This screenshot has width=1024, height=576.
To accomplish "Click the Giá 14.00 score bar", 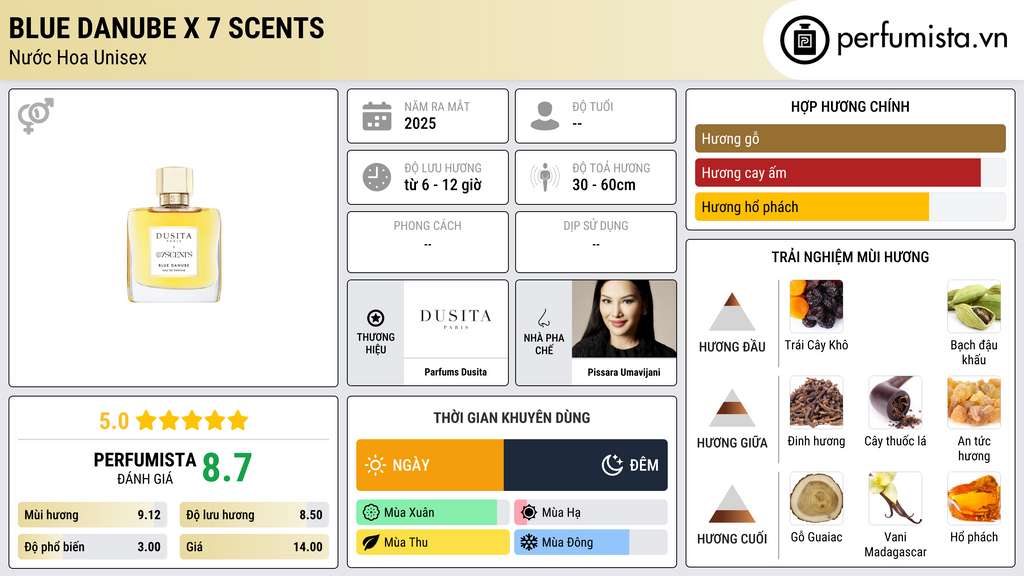I will tap(255, 547).
